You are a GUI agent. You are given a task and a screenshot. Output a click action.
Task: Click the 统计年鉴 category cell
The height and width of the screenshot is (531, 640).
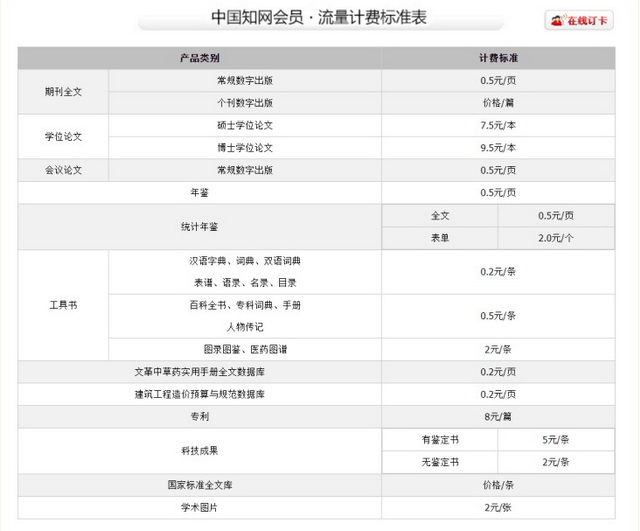(199, 227)
